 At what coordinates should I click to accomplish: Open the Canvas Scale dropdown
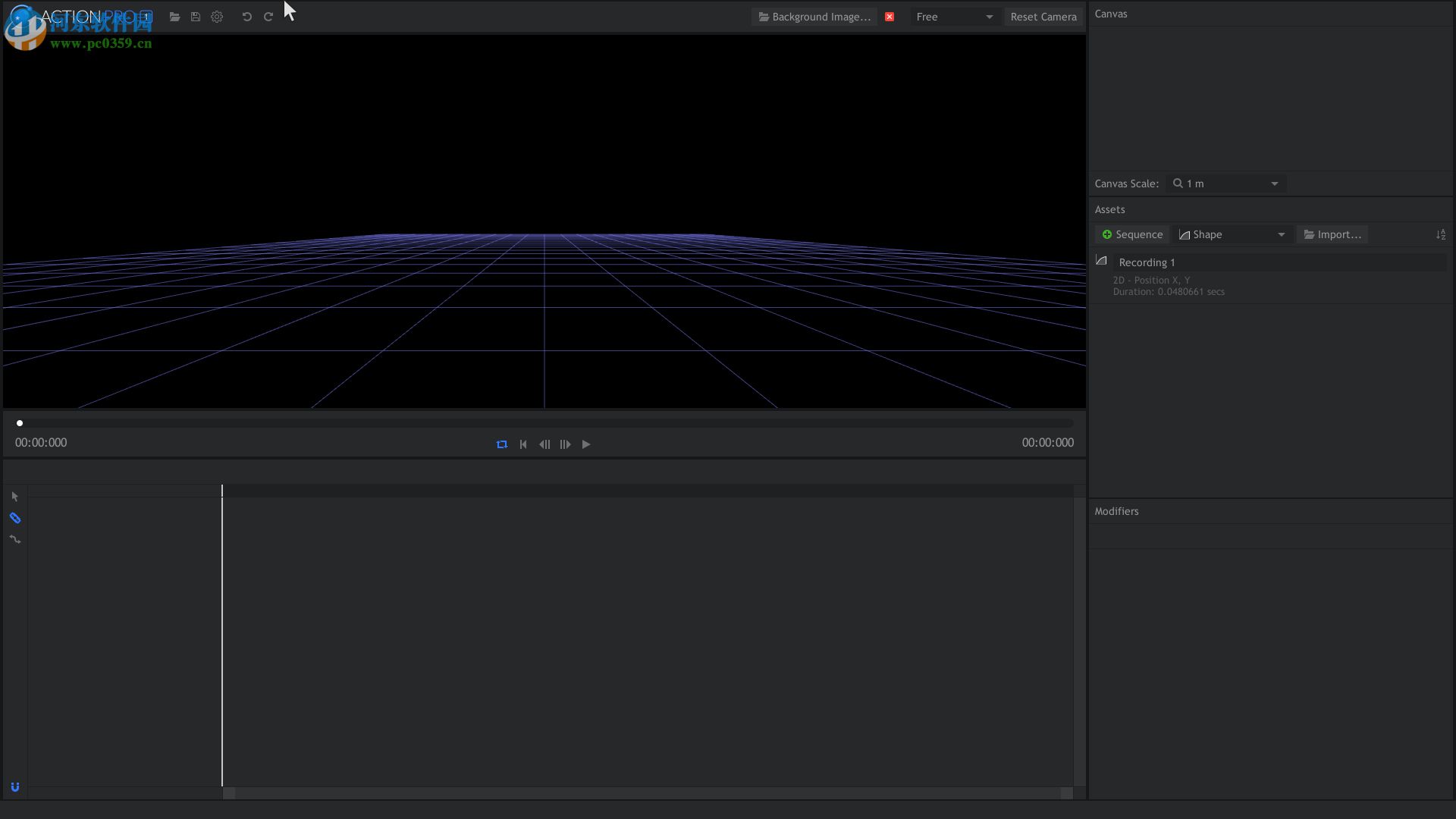coord(1224,184)
